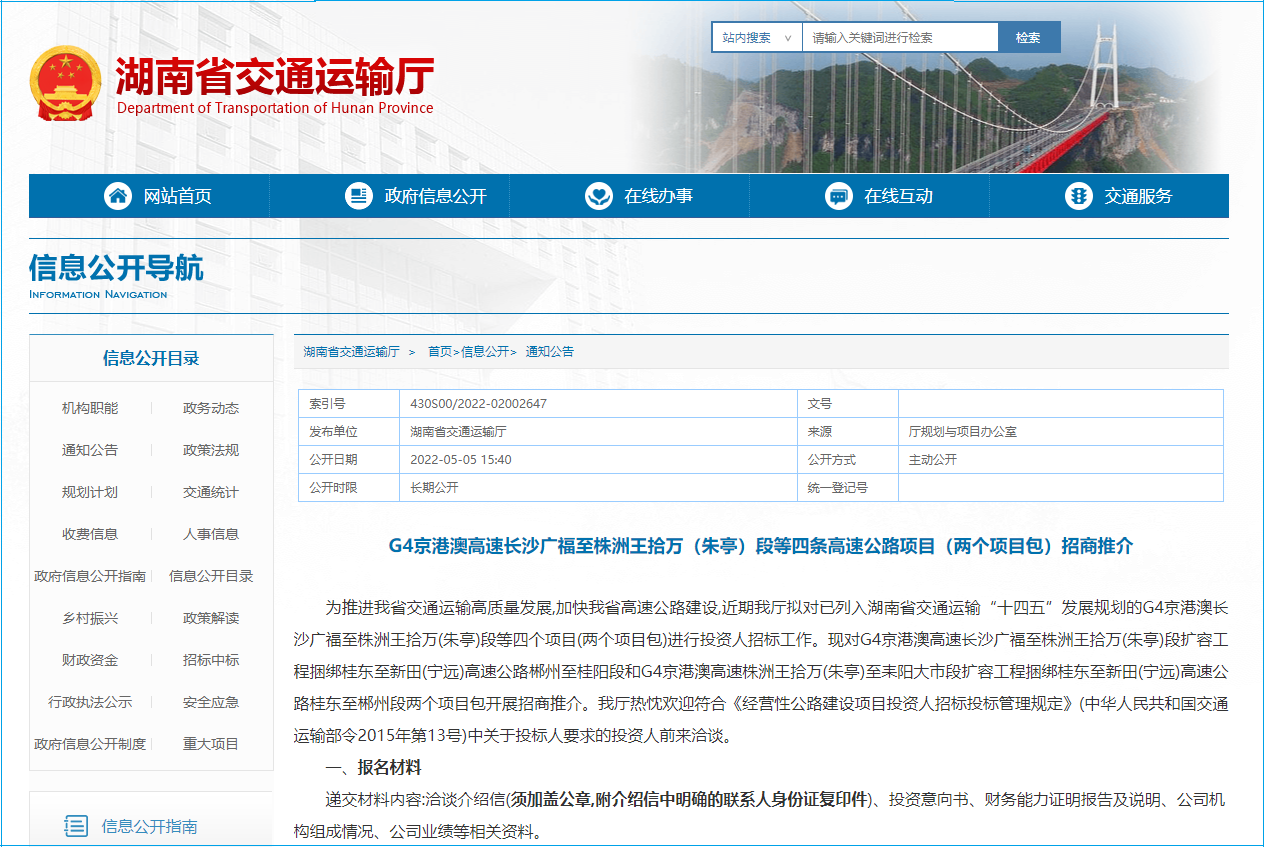Click the traffic light icon beside 交通服务

point(1078,196)
